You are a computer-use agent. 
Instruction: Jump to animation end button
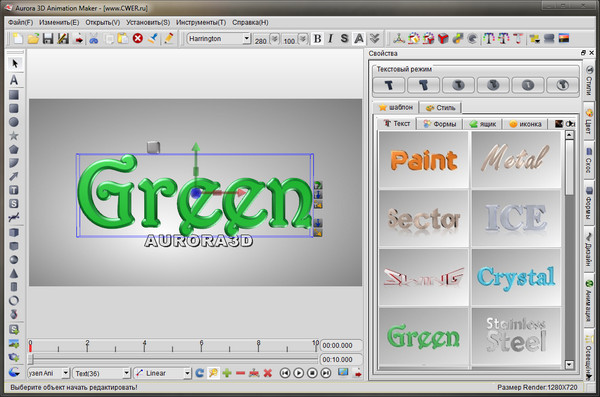pos(326,372)
